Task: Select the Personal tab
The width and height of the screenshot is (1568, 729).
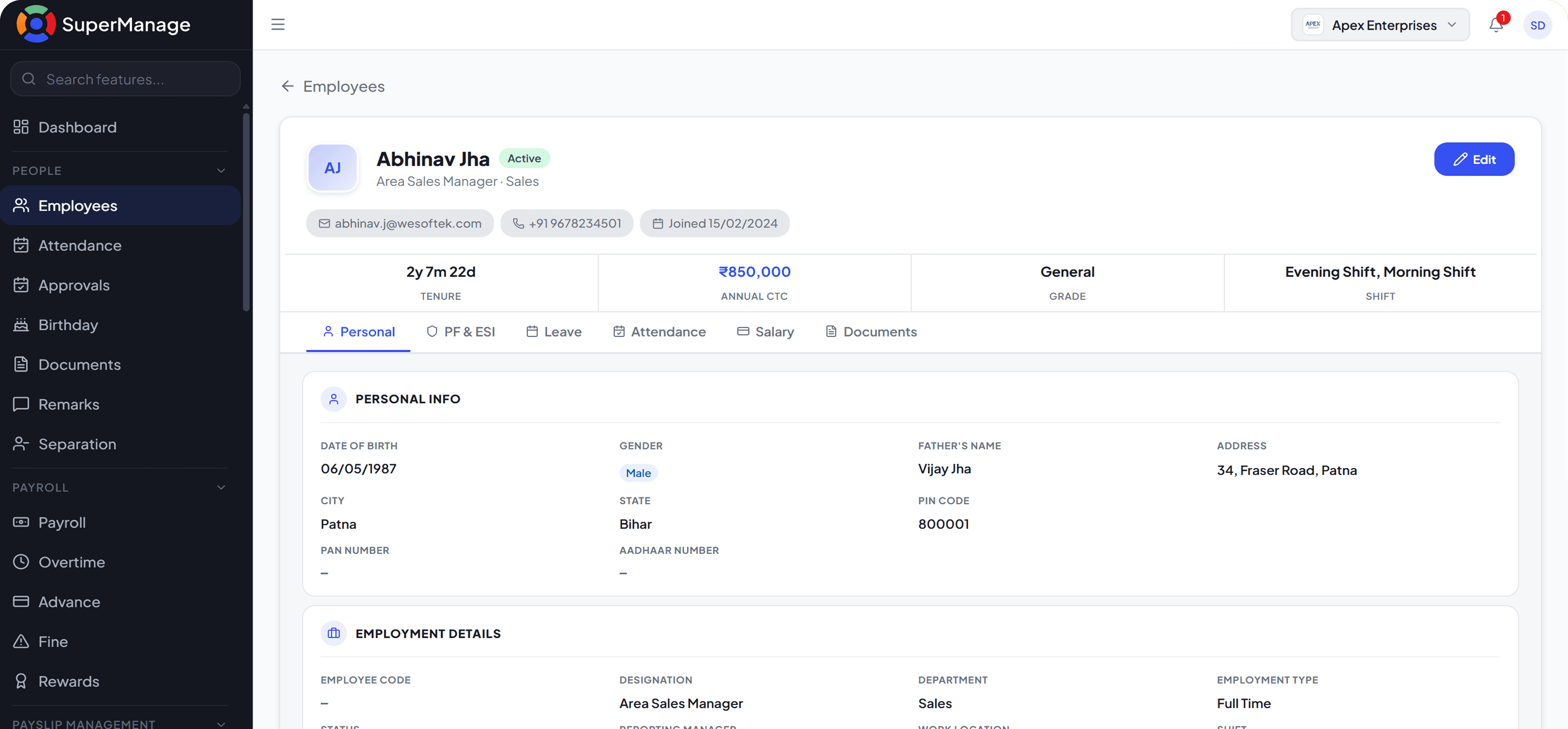Action: pyautogui.click(x=358, y=331)
